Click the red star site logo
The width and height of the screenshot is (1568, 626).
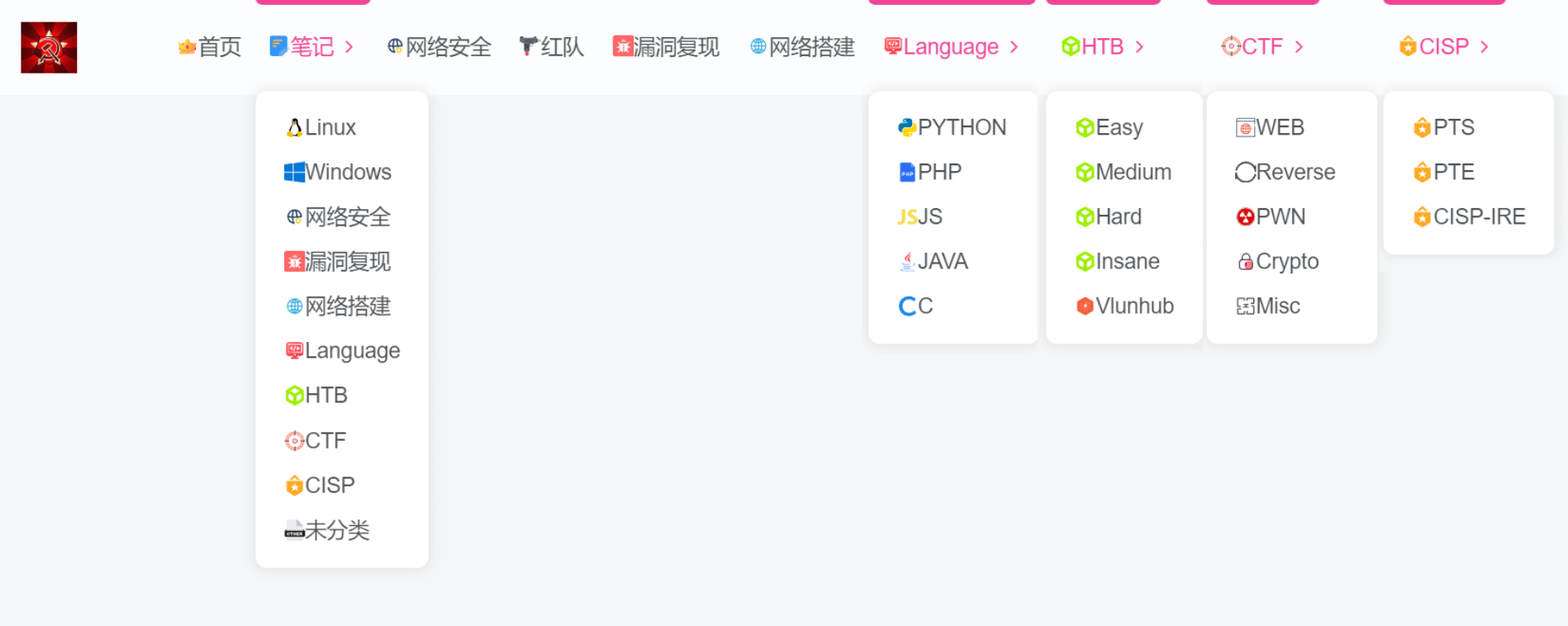(49, 48)
